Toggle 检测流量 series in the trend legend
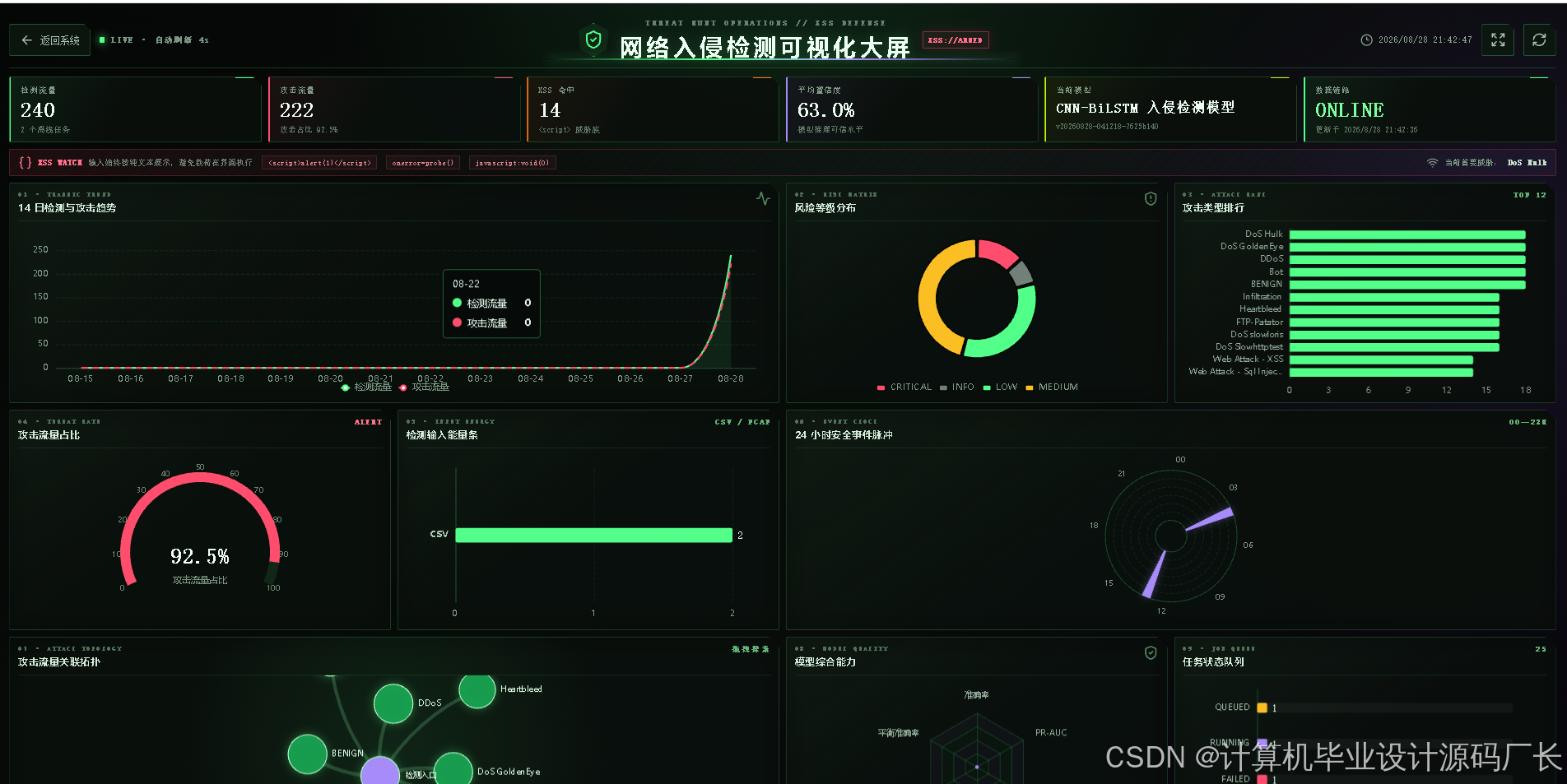 coord(367,387)
